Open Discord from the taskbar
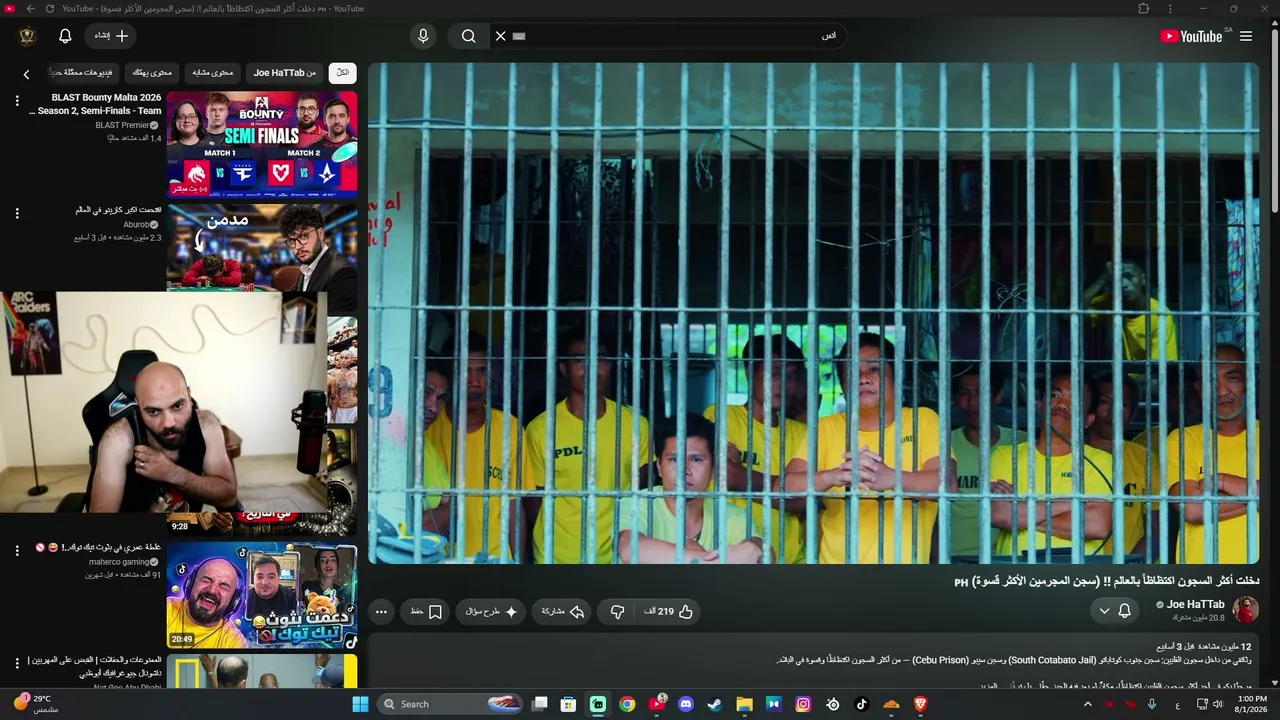This screenshot has height=720, width=1280. tap(686, 704)
